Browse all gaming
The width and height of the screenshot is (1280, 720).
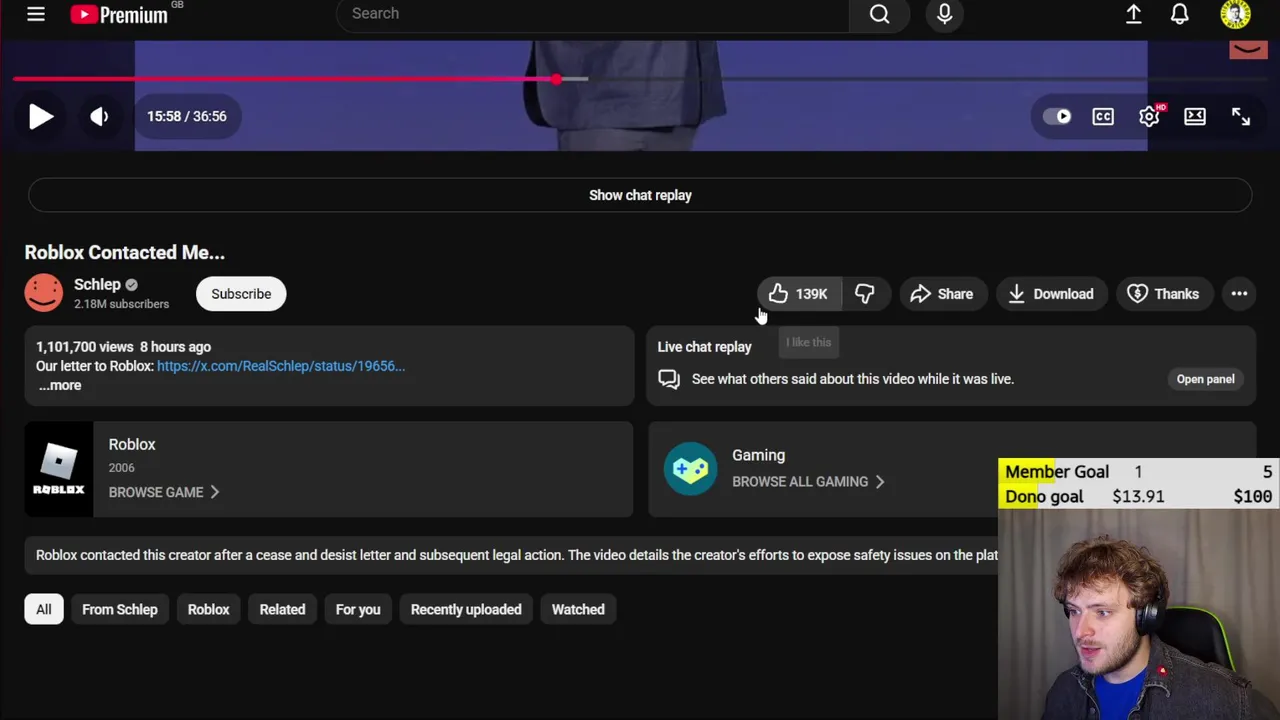point(808,482)
